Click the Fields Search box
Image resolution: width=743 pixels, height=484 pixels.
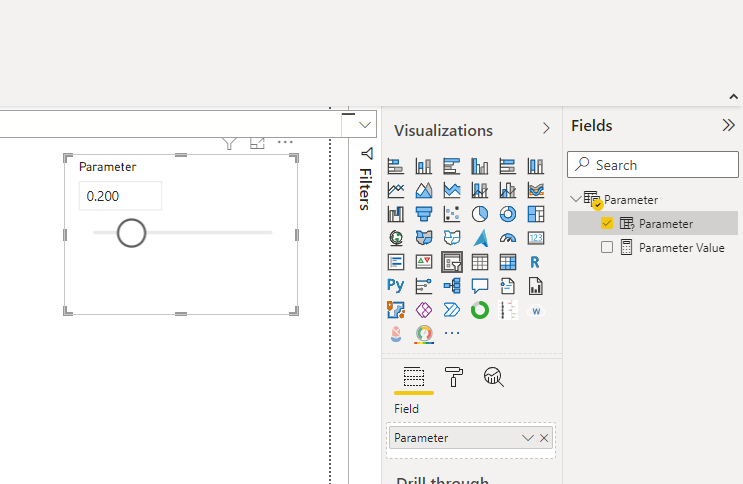point(653,165)
